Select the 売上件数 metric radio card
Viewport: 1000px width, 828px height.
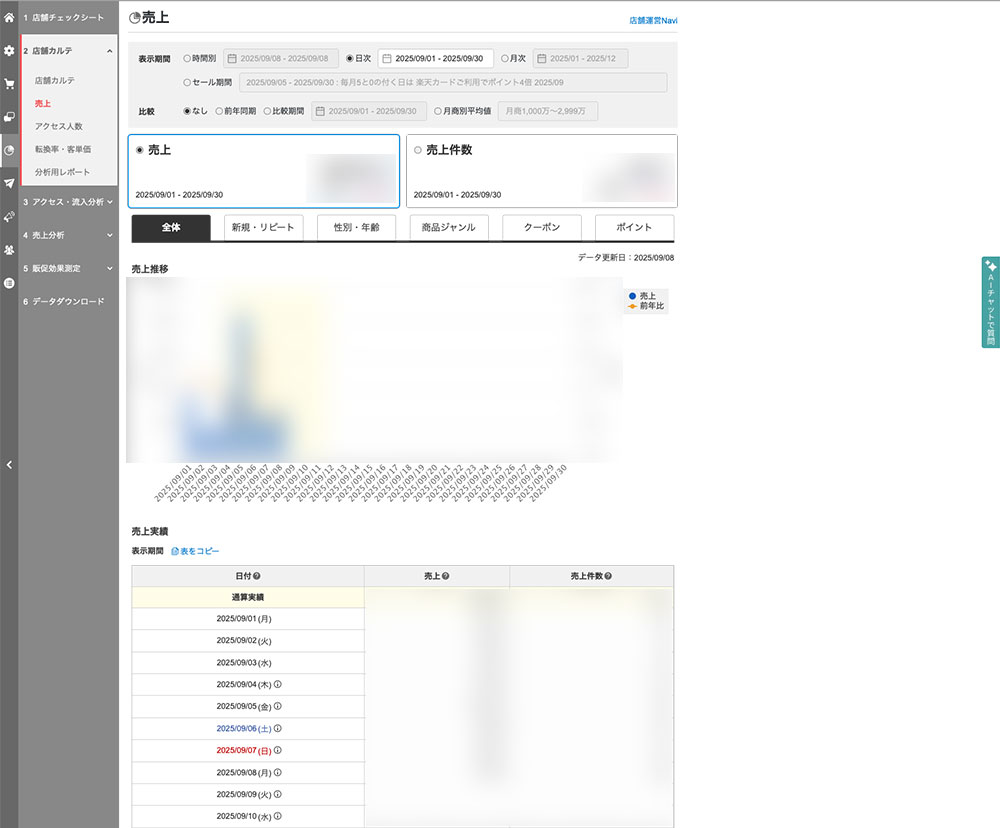[x=418, y=150]
